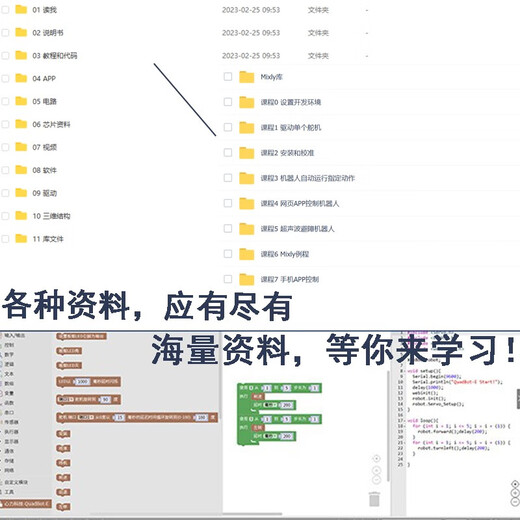Tick the checkbox for 课程4 网页APP控制机器人
520x520 pixels.
click(x=228, y=203)
